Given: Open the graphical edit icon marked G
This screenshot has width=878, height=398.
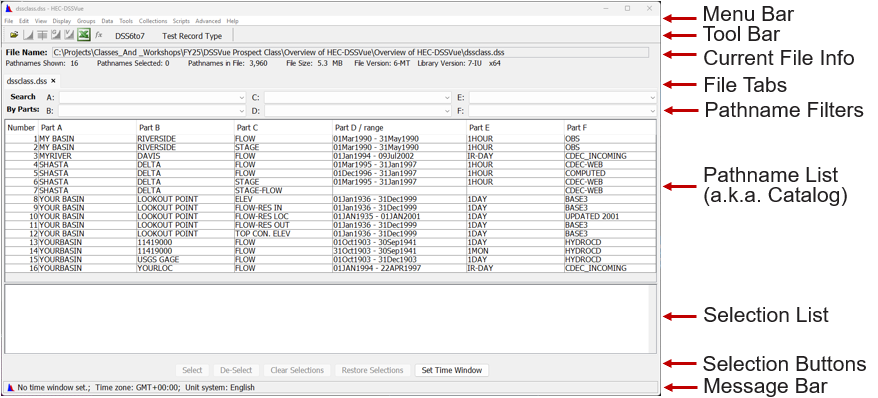Looking at the screenshot, I should tap(55, 35).
